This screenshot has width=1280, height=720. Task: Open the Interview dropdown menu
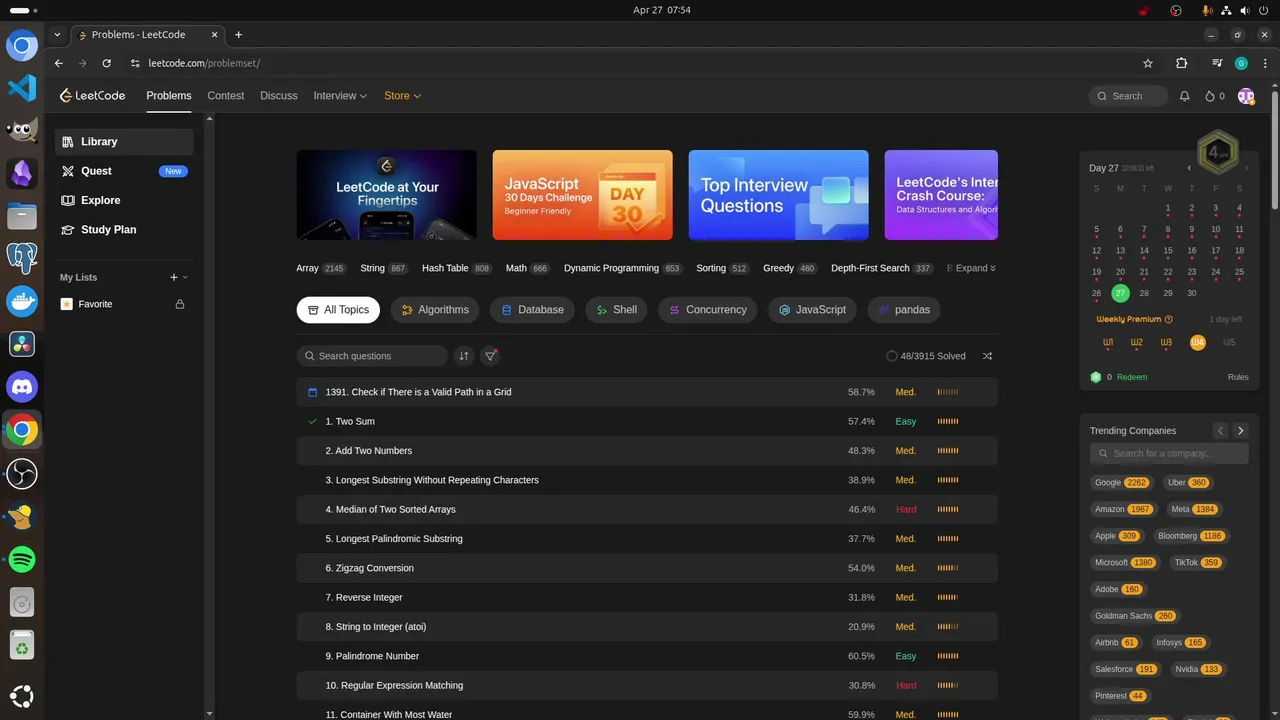(x=340, y=96)
